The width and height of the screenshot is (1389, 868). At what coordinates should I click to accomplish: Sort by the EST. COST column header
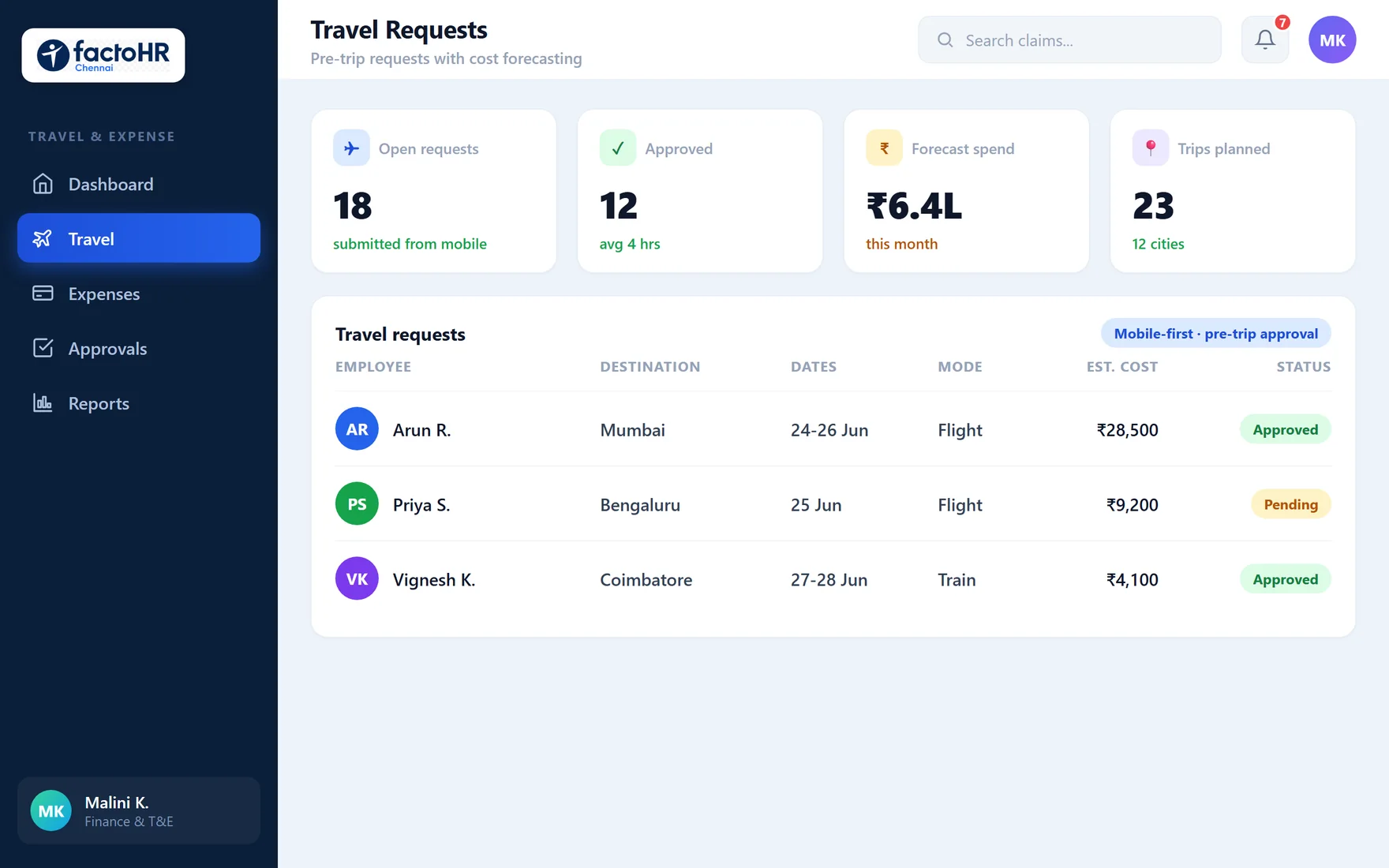pos(1122,367)
